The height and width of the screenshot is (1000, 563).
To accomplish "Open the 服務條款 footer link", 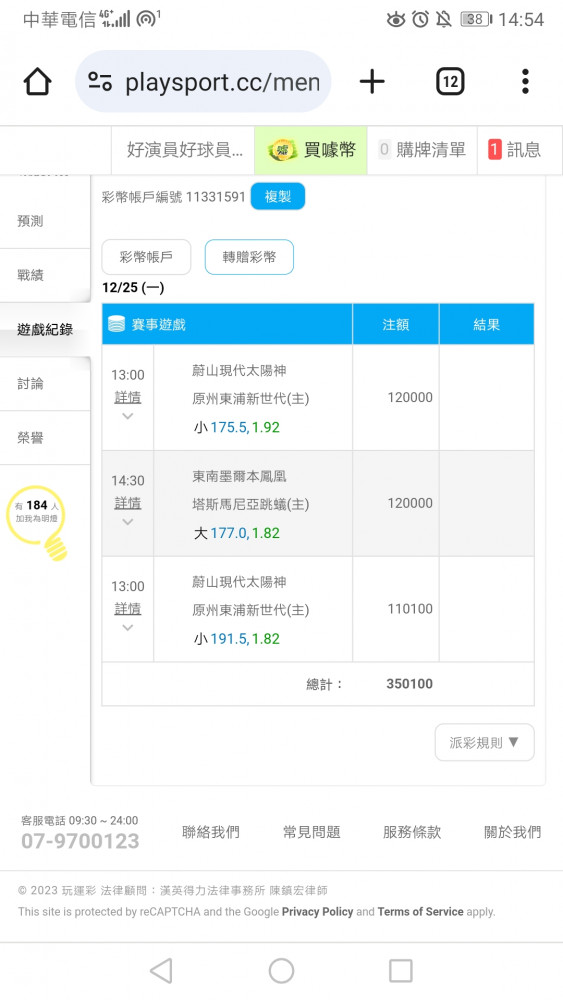I will (412, 832).
